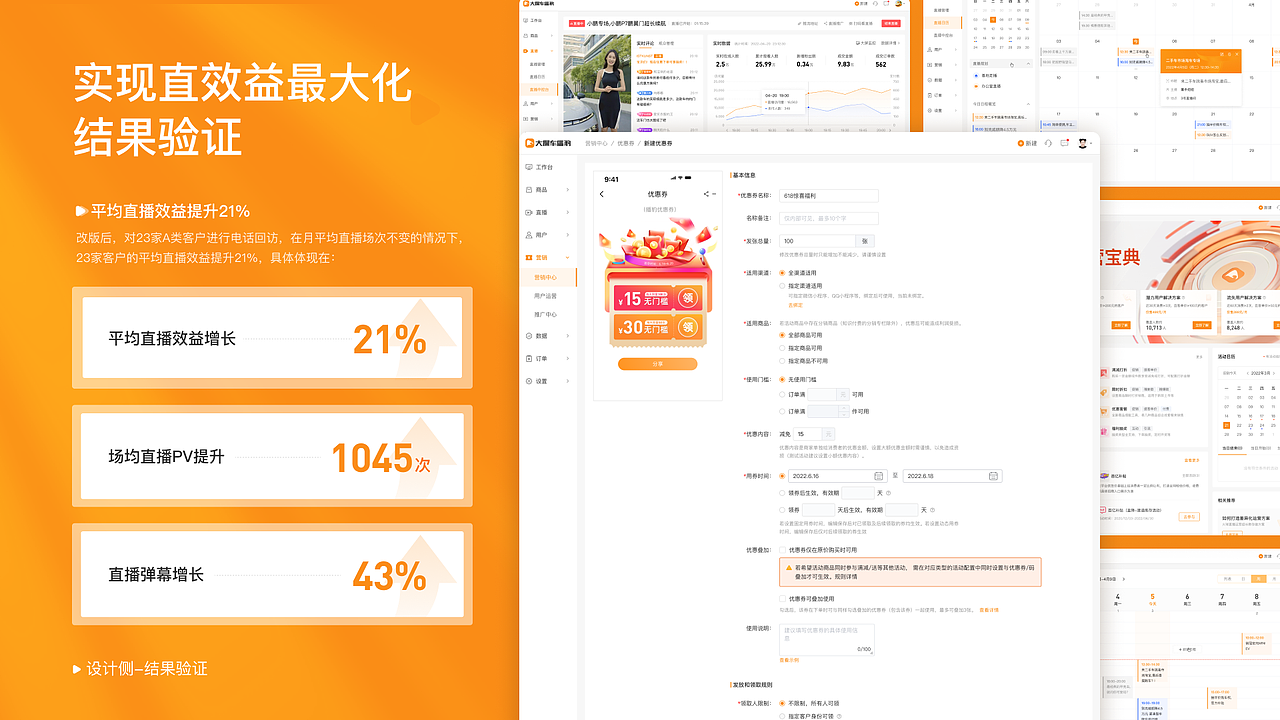1280x720 pixels.
Task: Click the 名称备注 input field
Action: [828, 218]
